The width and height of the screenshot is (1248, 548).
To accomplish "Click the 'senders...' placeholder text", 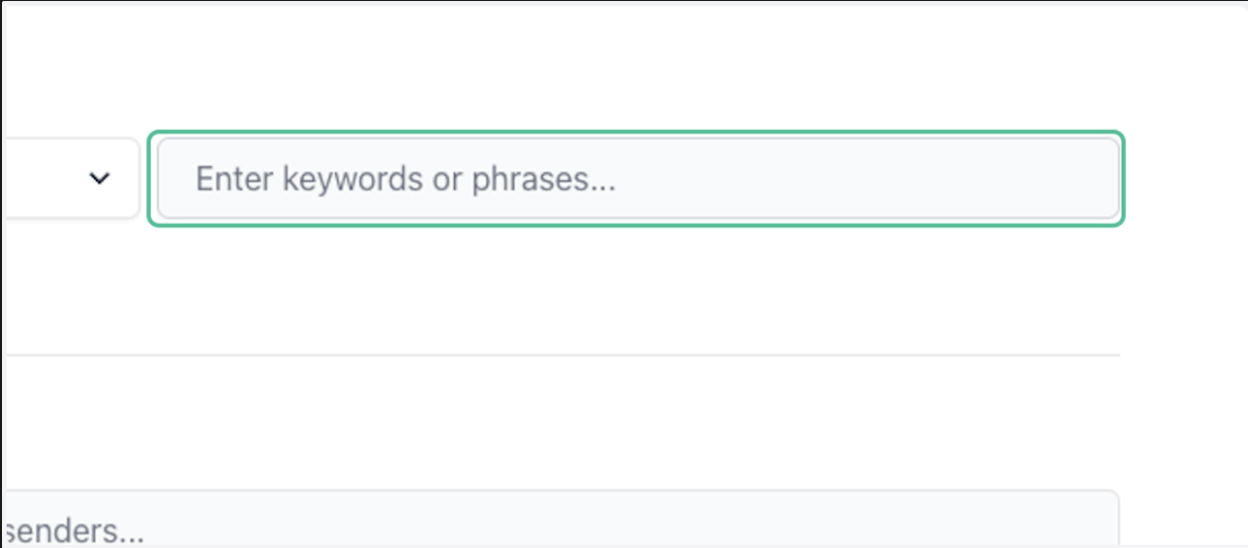I will click(74, 532).
